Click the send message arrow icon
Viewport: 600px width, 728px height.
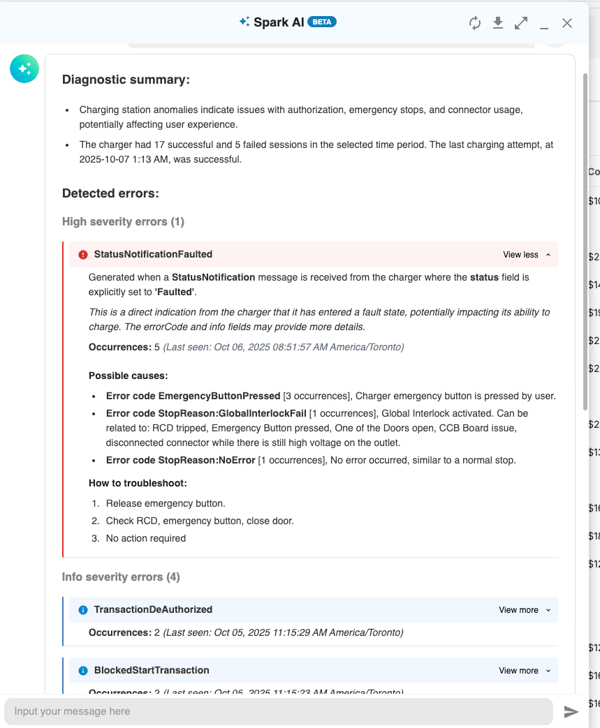[x=571, y=711]
